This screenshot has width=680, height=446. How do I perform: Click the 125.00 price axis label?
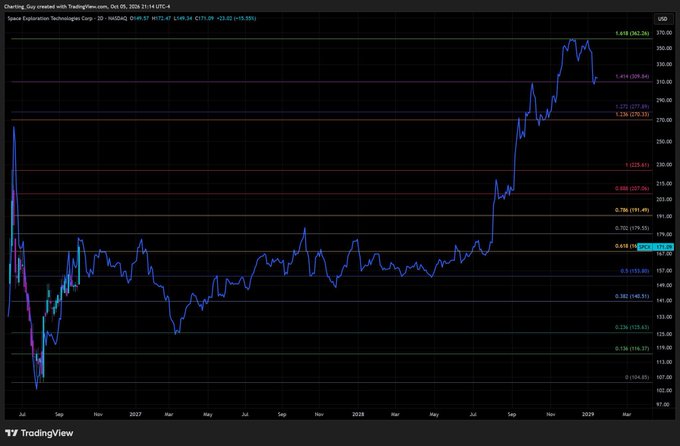664,334
